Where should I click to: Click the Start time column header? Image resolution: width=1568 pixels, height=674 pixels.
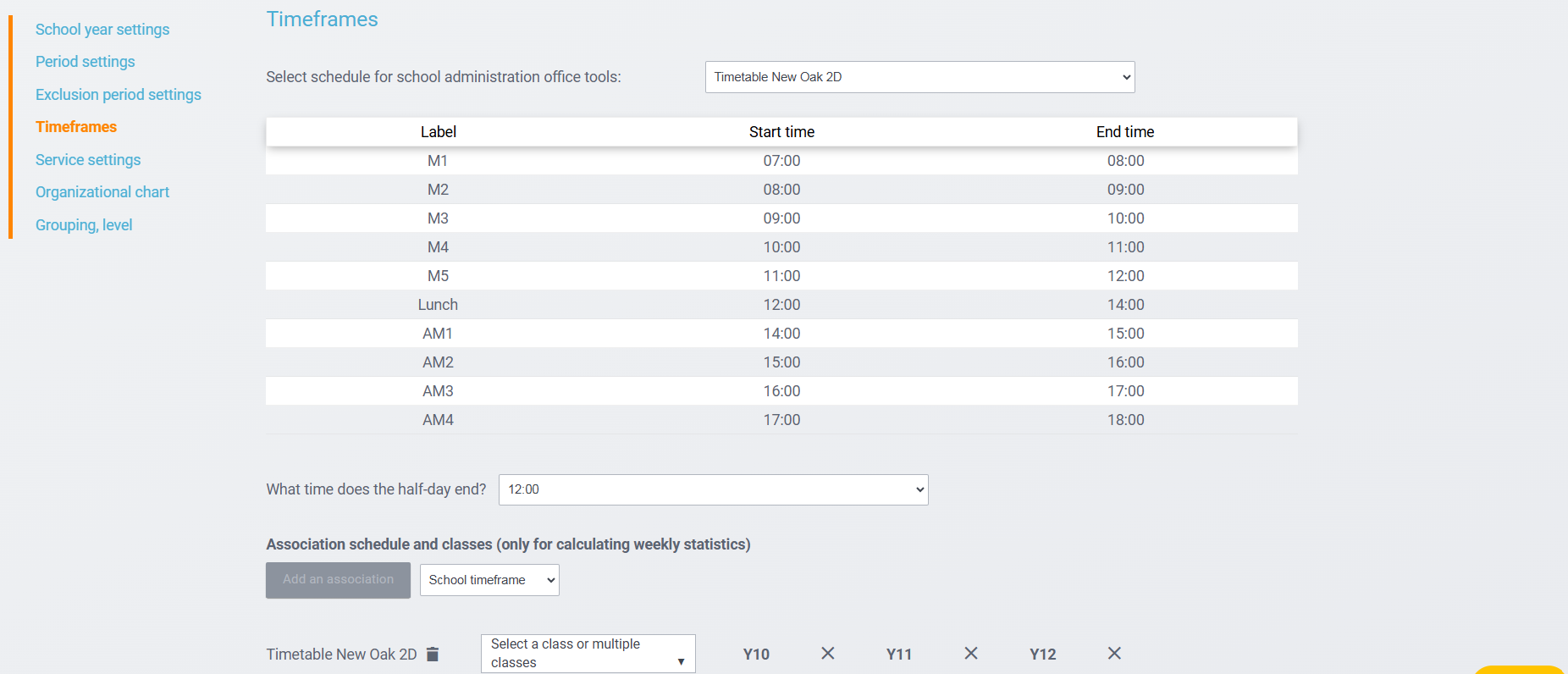click(781, 132)
